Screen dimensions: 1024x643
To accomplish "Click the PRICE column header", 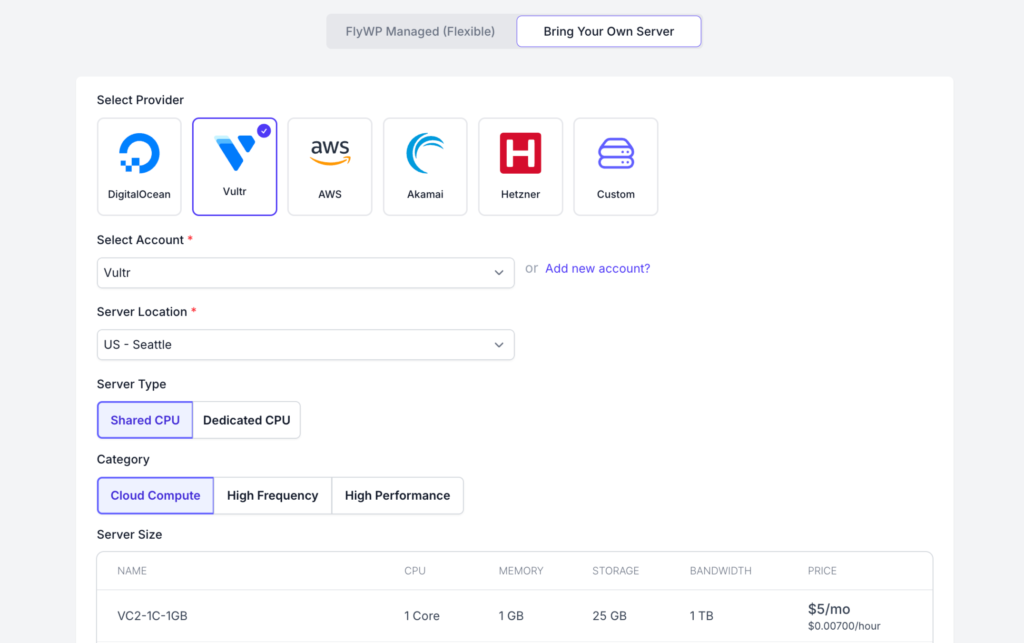I will (822, 571).
